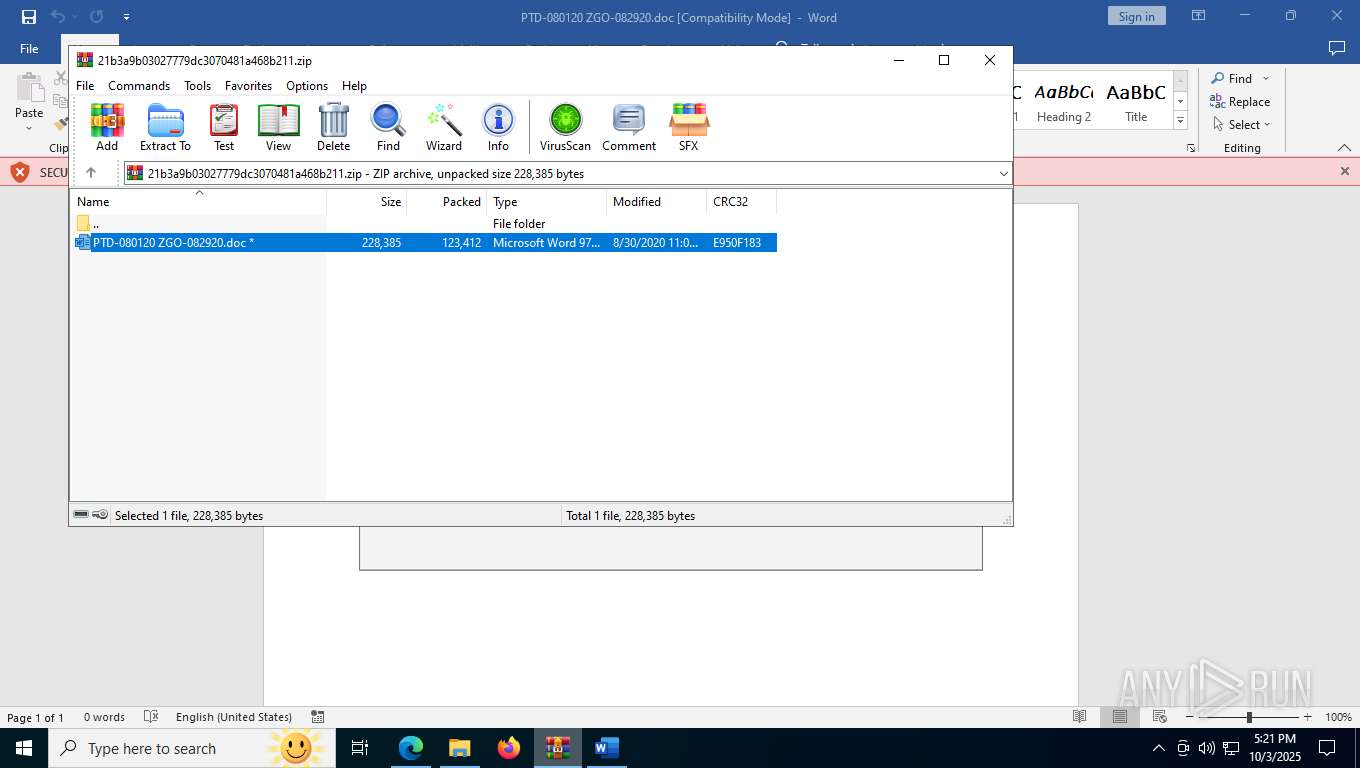Viewport: 1360px width, 768px height.
Task: Select the Delete tool in WinRAR
Action: coord(333,127)
